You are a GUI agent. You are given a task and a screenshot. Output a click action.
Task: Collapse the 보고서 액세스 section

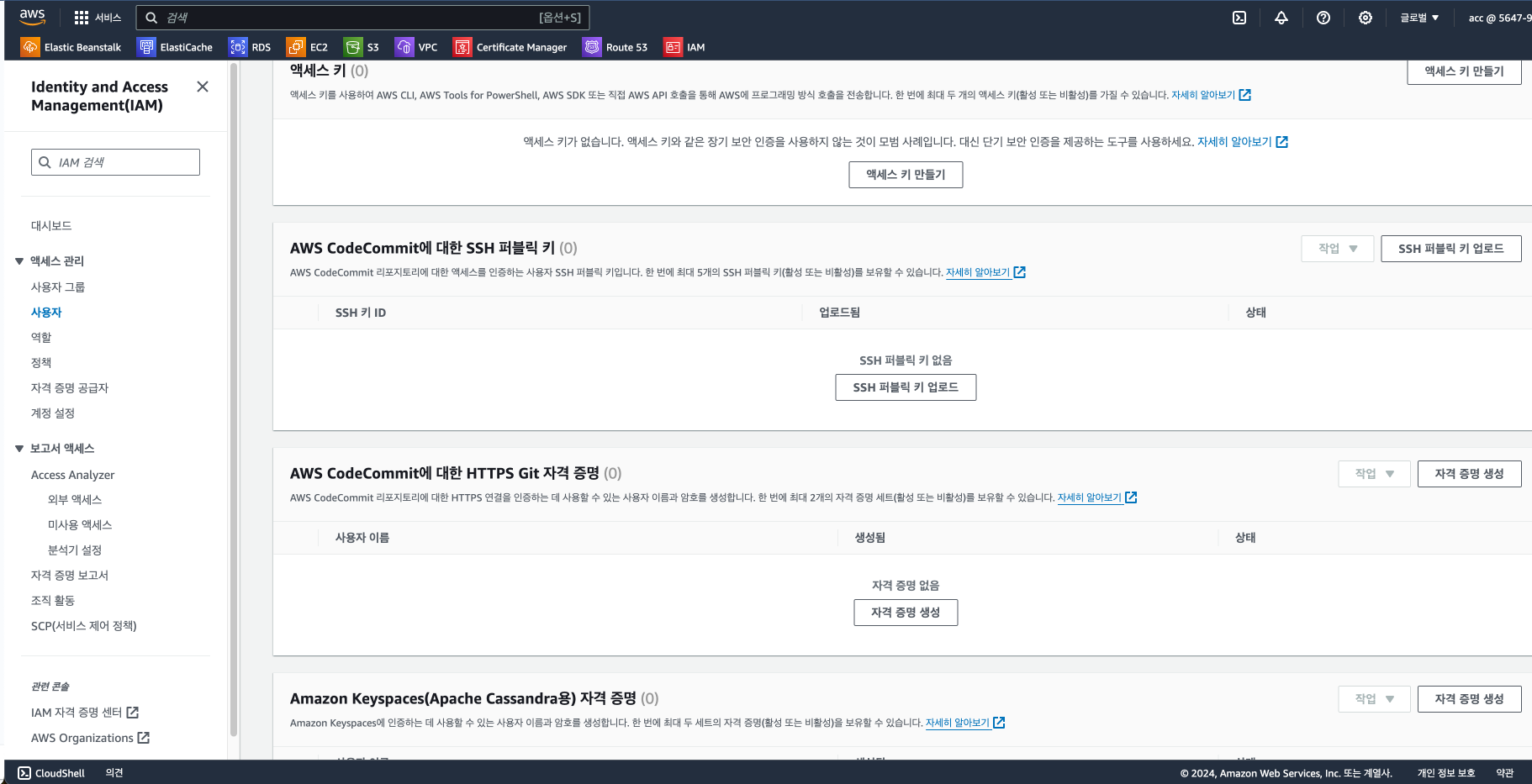[x=19, y=449]
